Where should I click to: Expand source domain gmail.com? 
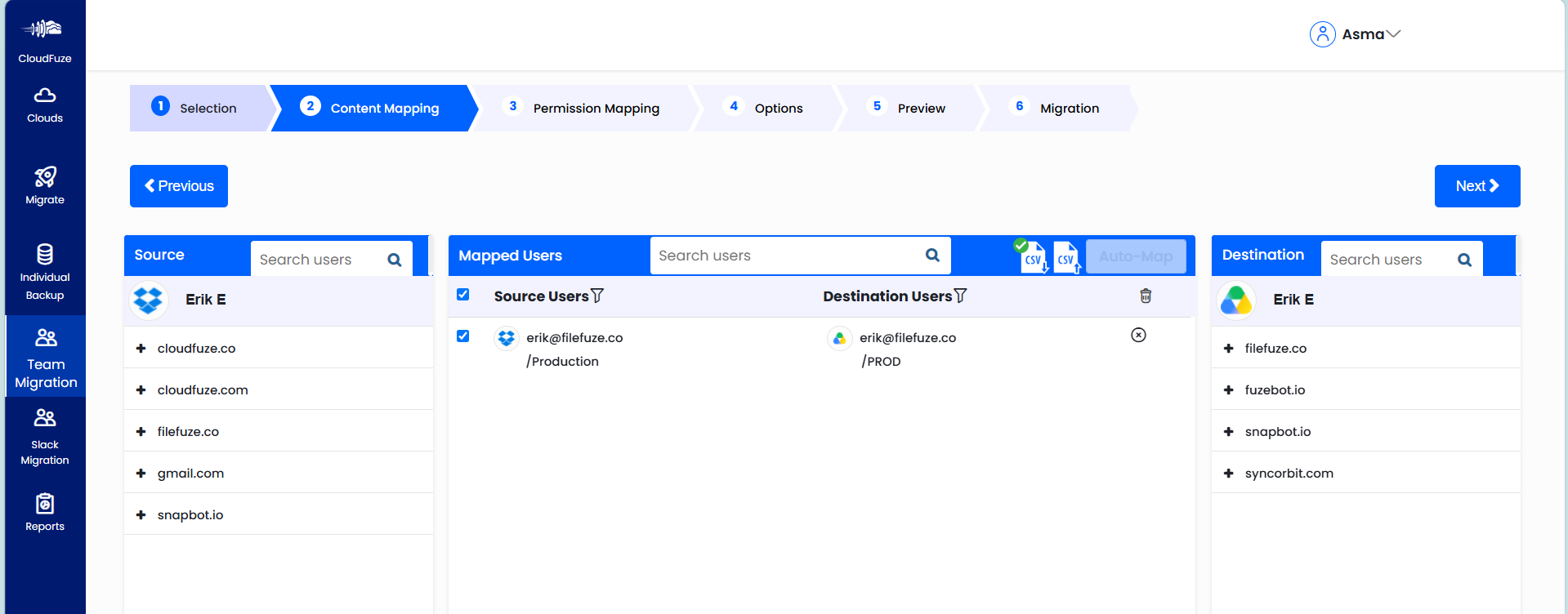pyautogui.click(x=141, y=474)
